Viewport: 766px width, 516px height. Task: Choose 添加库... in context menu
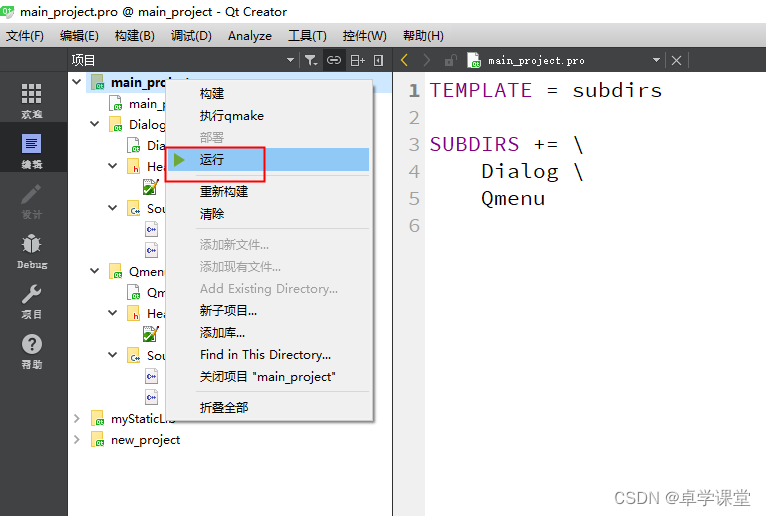269,332
